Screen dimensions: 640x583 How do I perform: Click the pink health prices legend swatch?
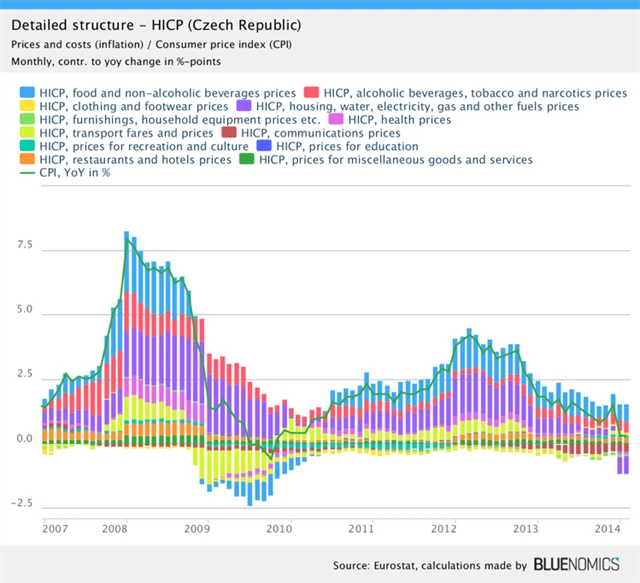click(x=336, y=120)
